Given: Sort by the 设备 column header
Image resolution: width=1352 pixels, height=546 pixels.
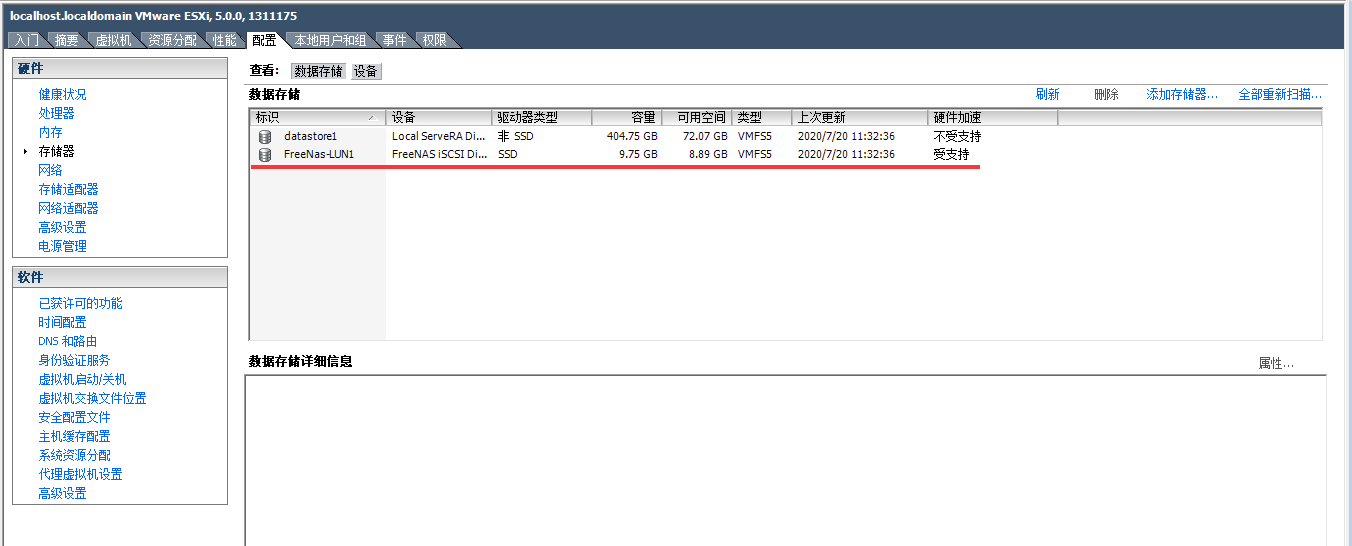Looking at the screenshot, I should click(439, 118).
